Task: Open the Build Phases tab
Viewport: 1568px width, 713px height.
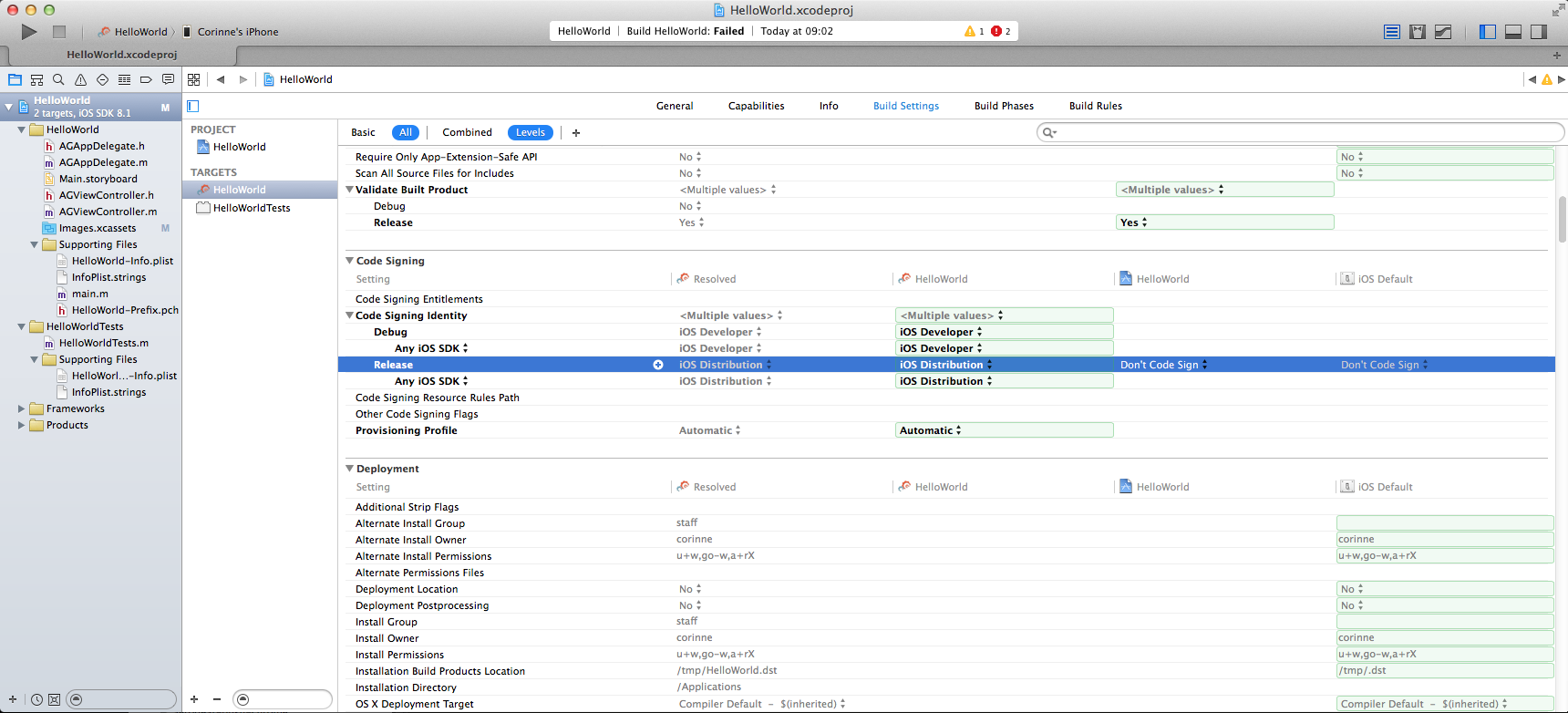Action: (1004, 106)
